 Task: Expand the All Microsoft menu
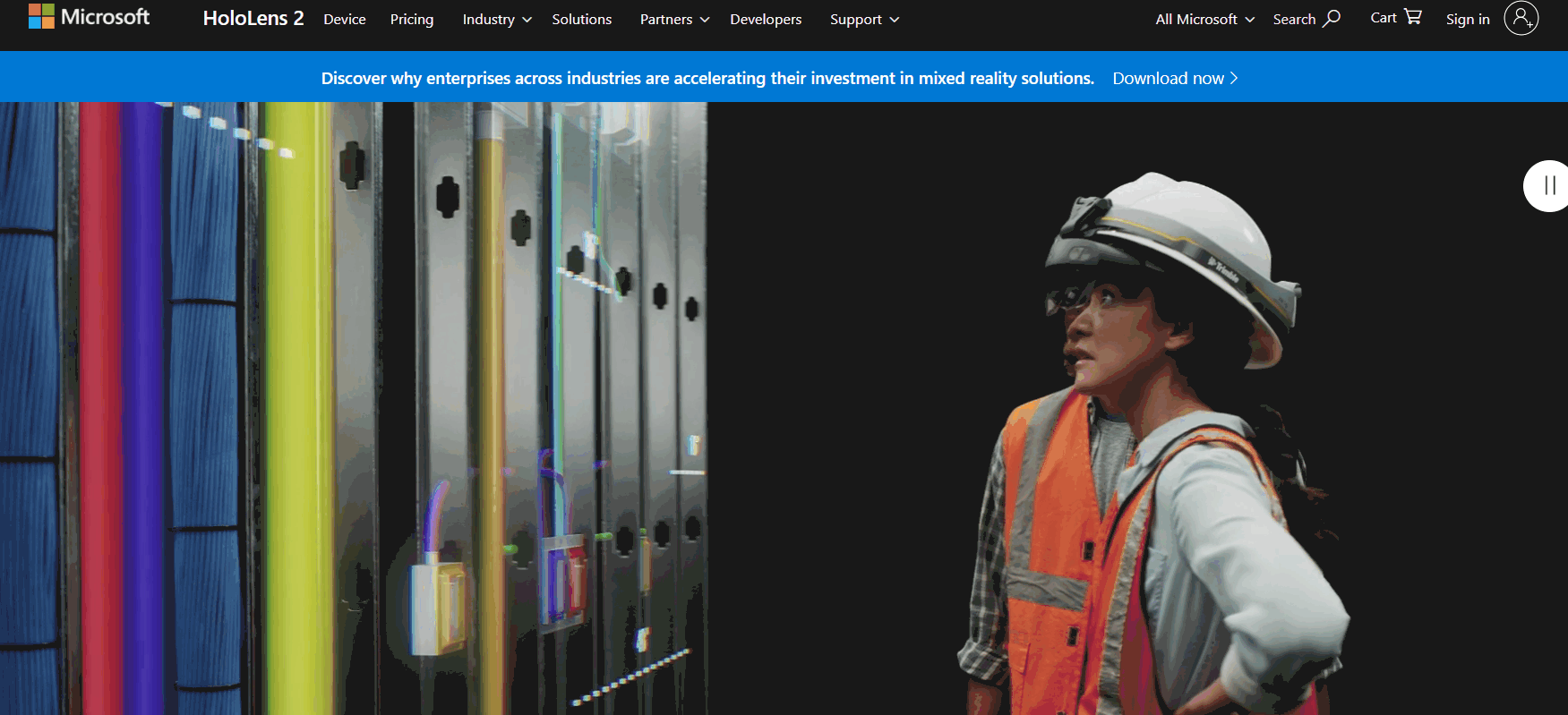tap(1204, 19)
